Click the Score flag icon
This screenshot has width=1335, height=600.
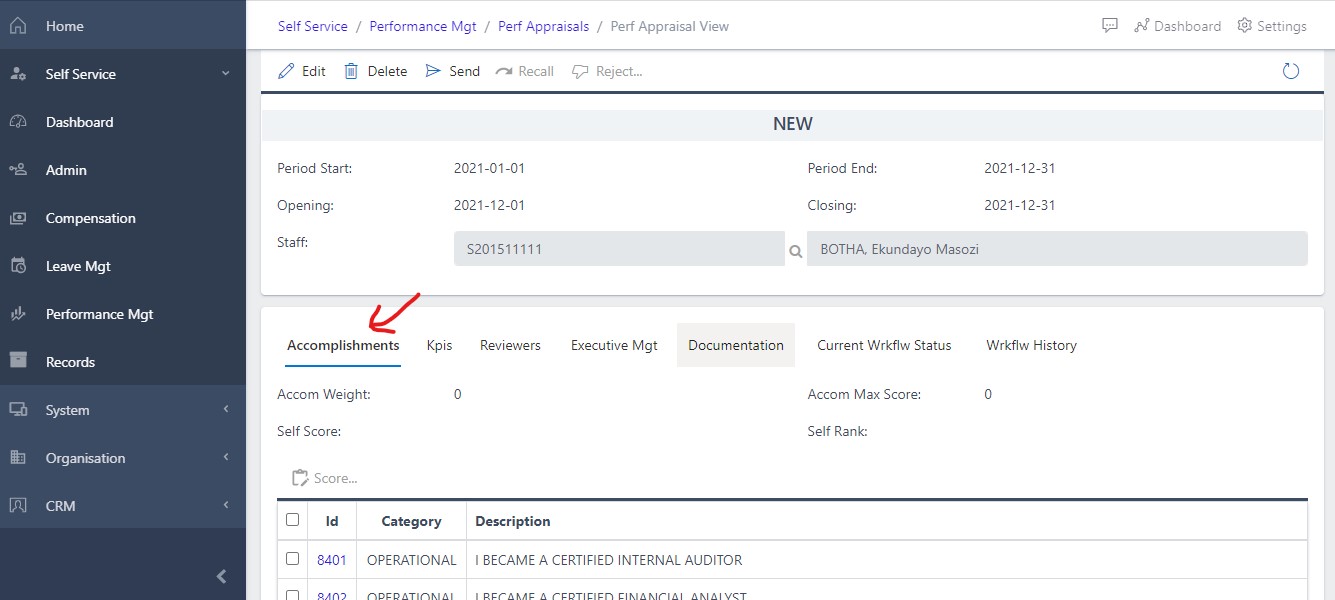(x=301, y=477)
